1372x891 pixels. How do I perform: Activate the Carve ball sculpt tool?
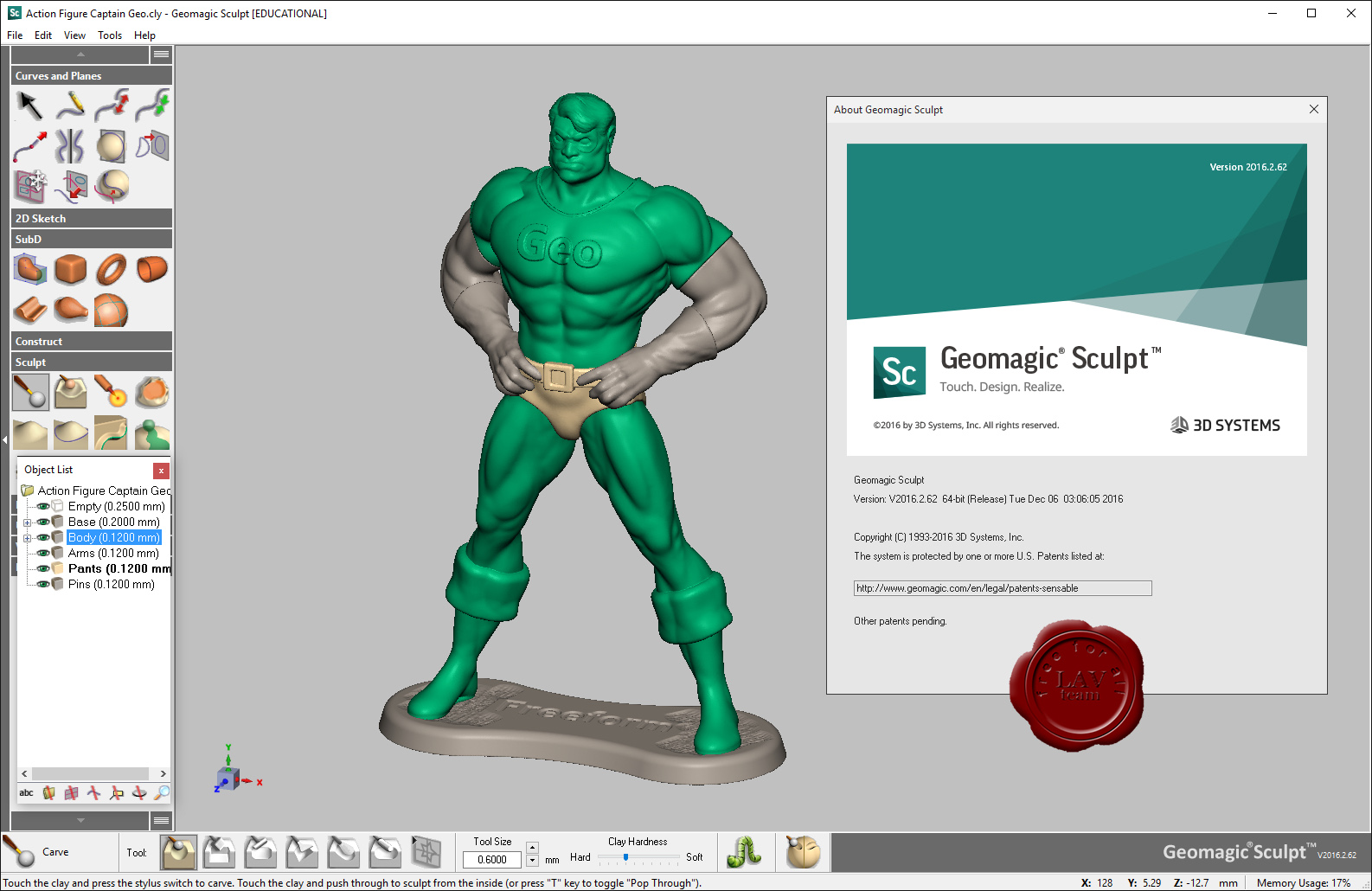pyautogui.click(x=30, y=392)
